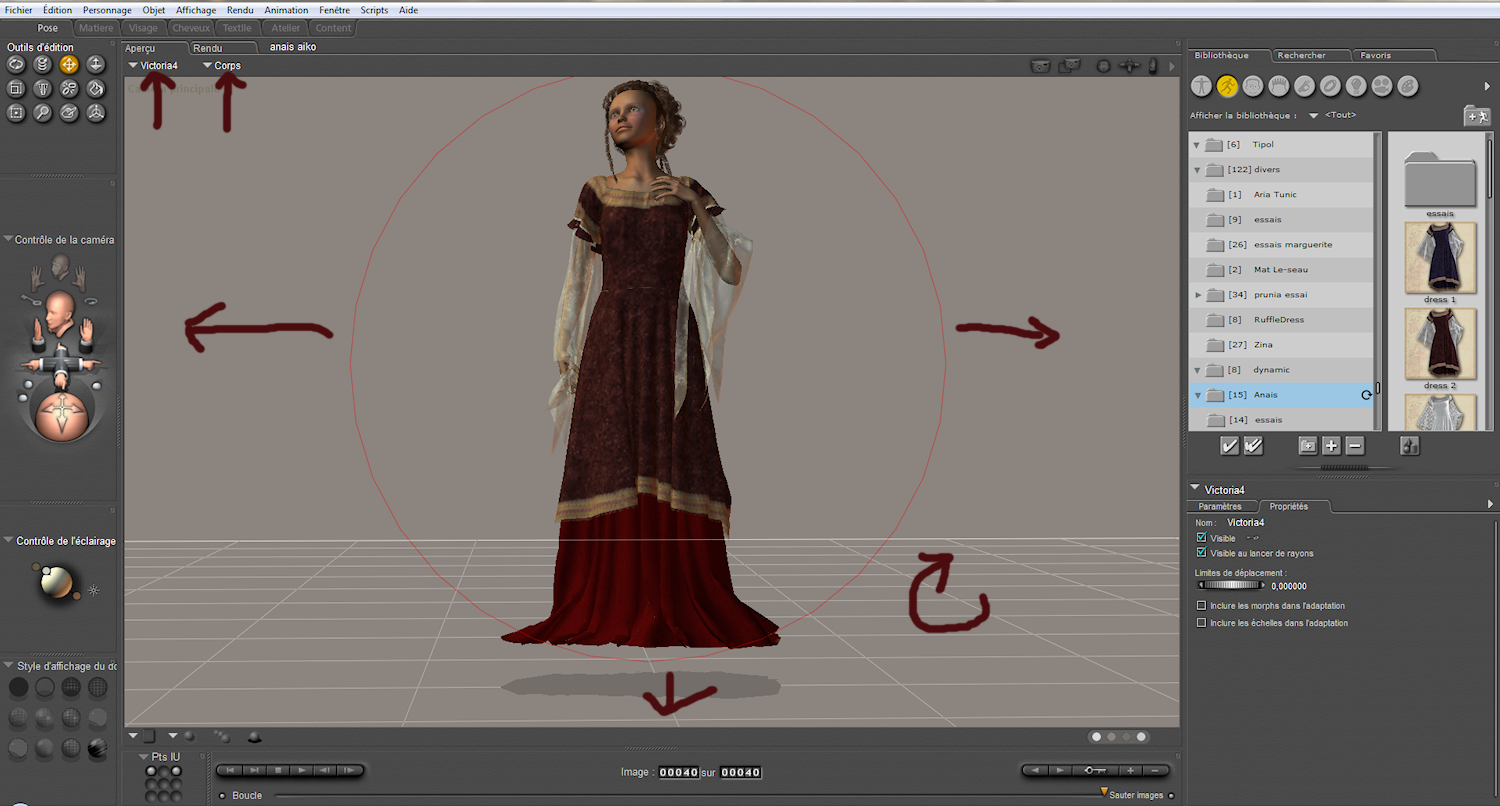This screenshot has height=806, width=1500.
Task: Open the Paramètres tab
Action: tap(1219, 507)
